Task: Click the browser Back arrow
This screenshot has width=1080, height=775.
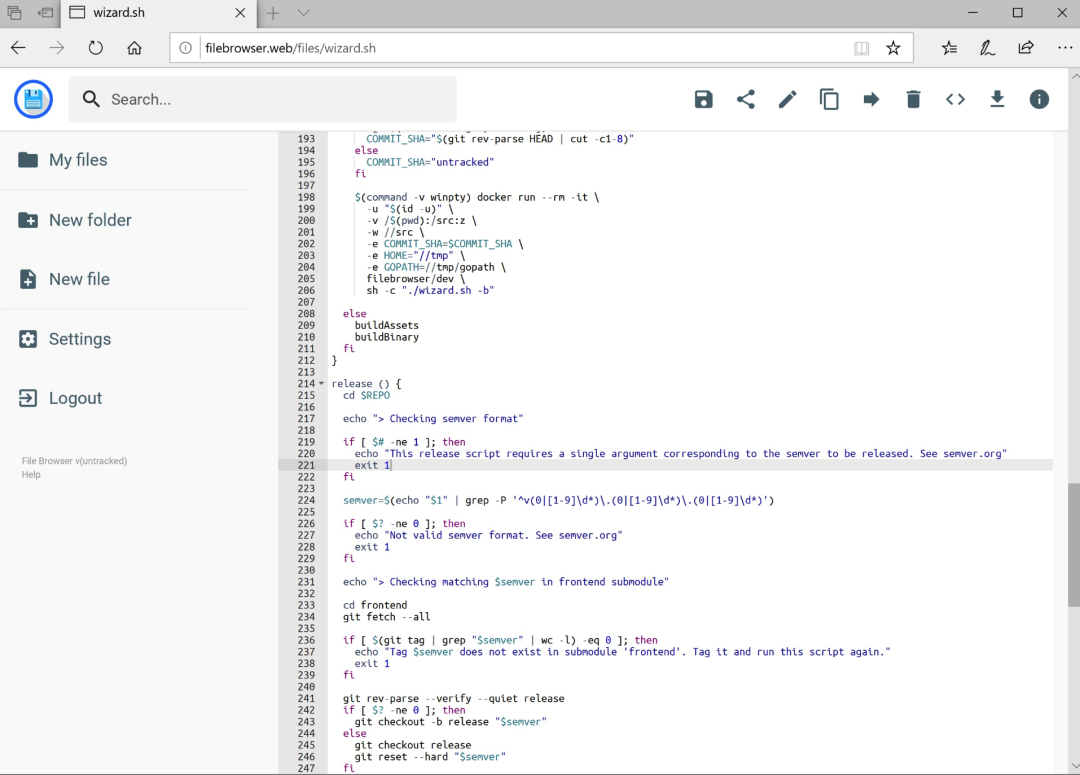Action: 19,48
